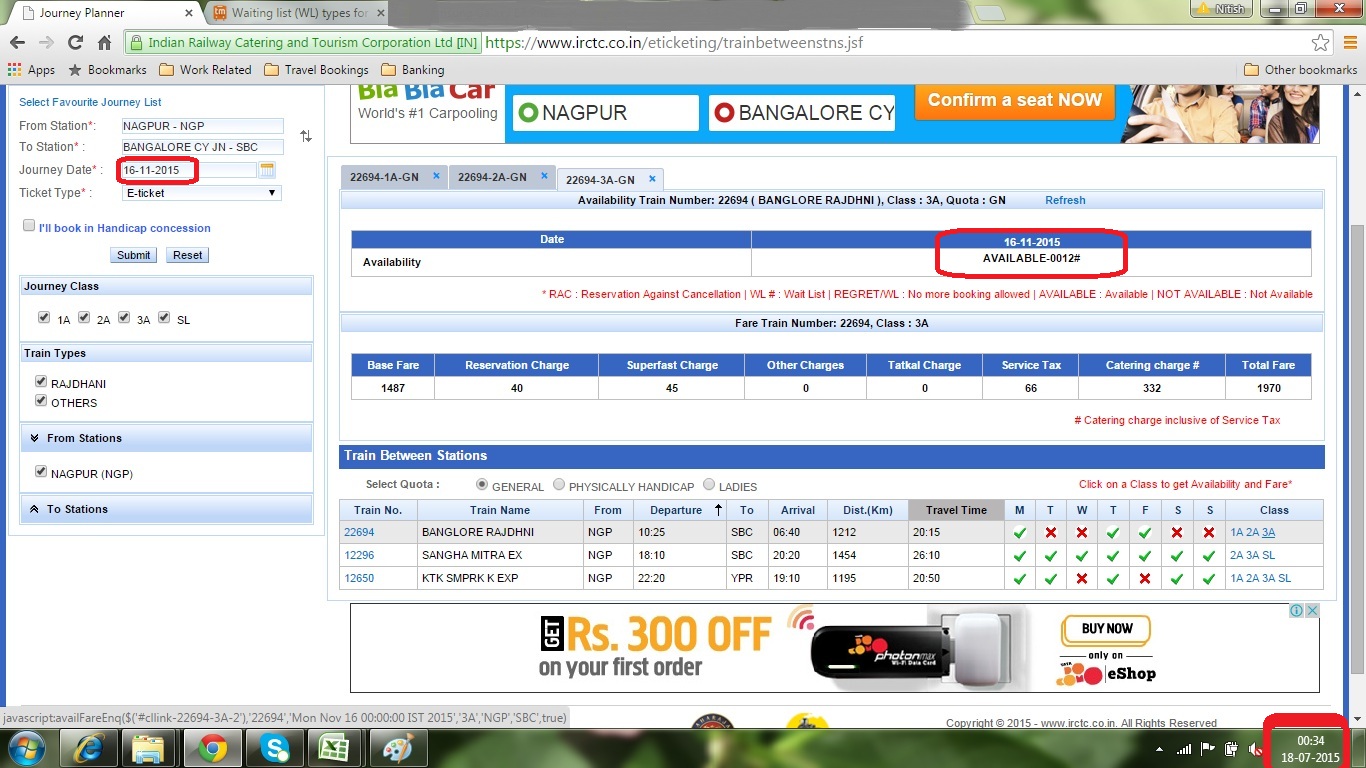1366x768 pixels.
Task: Uncheck the OTHERS train type
Action: click(41, 401)
